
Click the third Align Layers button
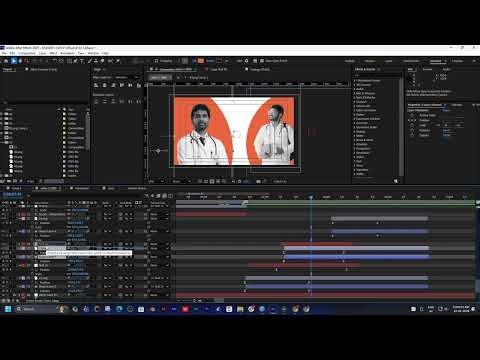tap(113, 85)
